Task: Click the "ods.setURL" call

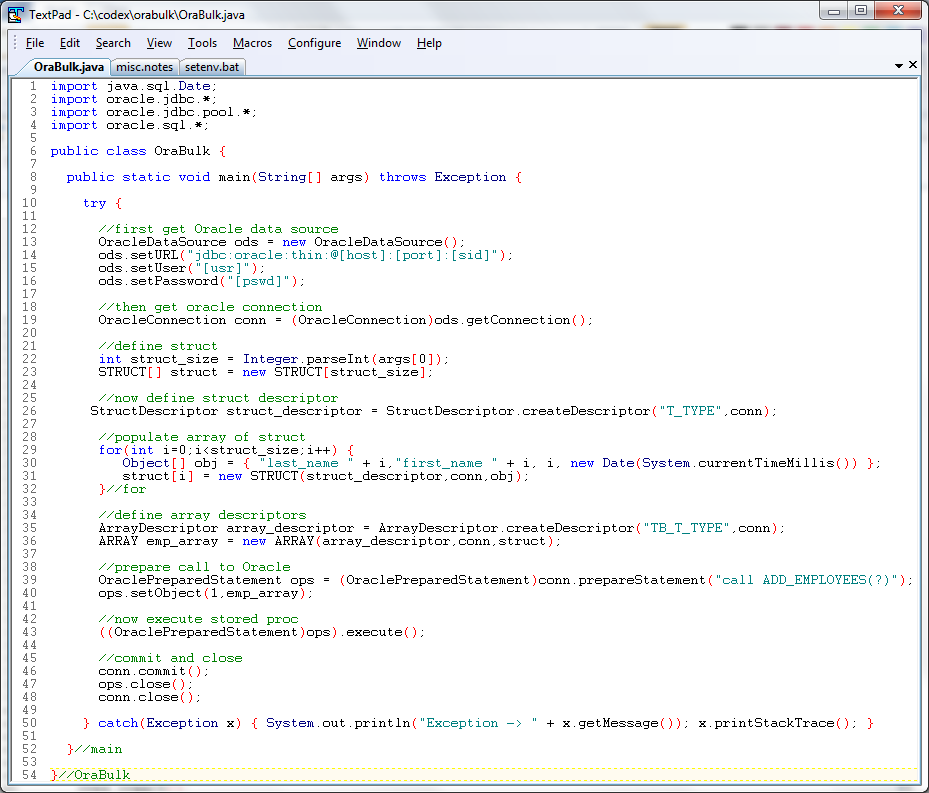Action: point(139,255)
